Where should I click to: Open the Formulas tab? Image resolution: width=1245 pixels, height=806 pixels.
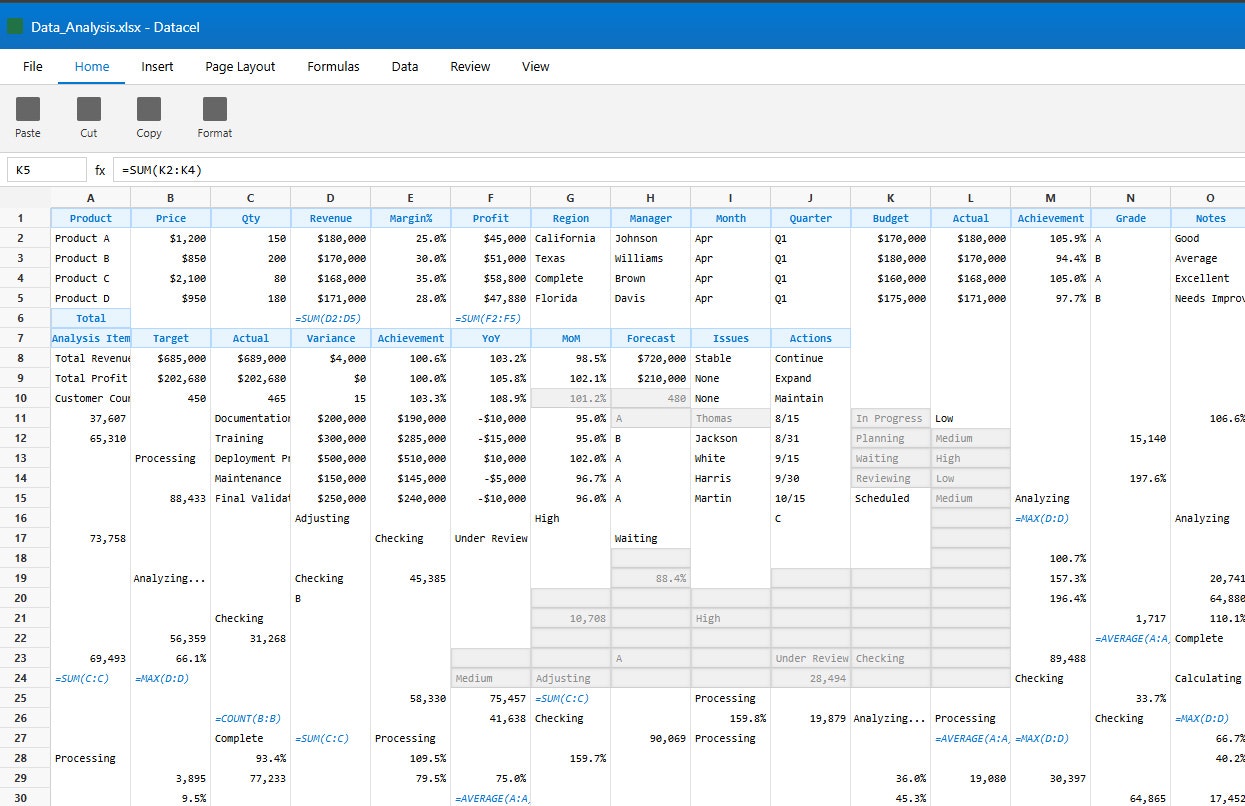click(x=333, y=67)
